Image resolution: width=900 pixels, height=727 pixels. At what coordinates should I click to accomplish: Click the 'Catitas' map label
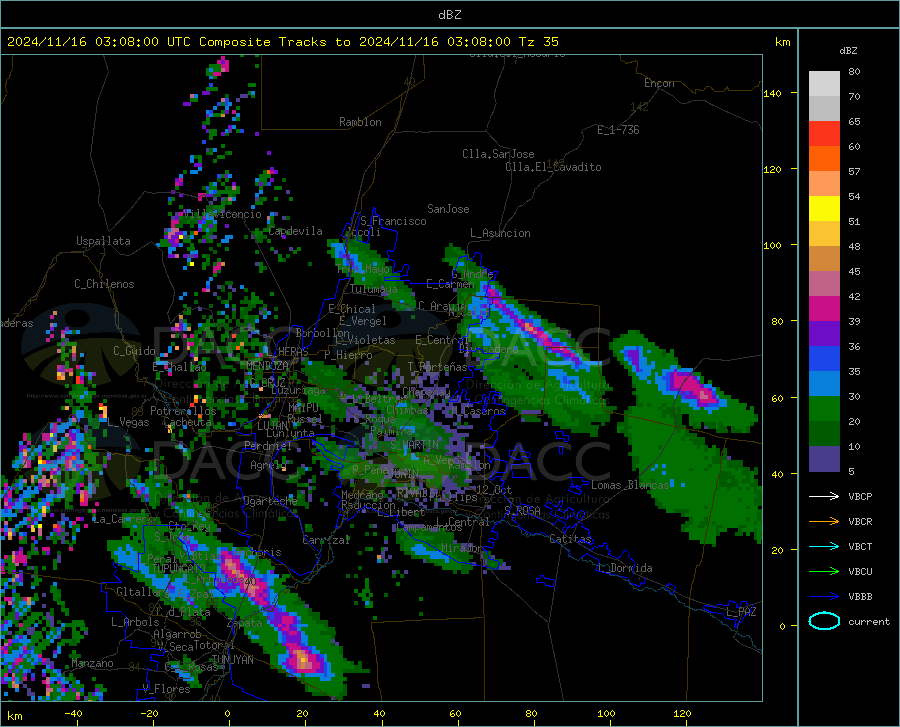click(x=570, y=539)
